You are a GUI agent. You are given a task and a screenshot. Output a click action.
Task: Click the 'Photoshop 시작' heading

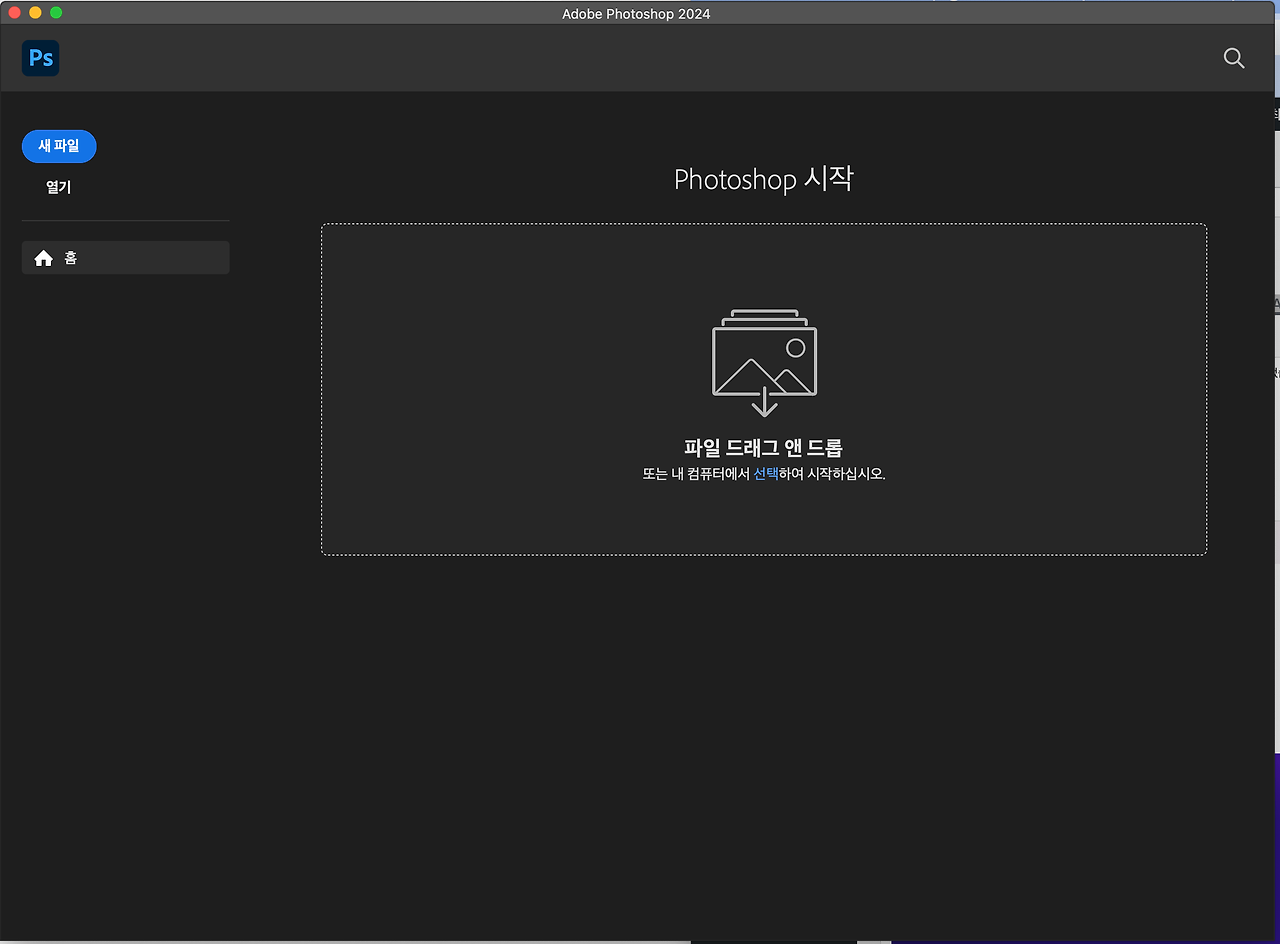pyautogui.click(x=764, y=179)
